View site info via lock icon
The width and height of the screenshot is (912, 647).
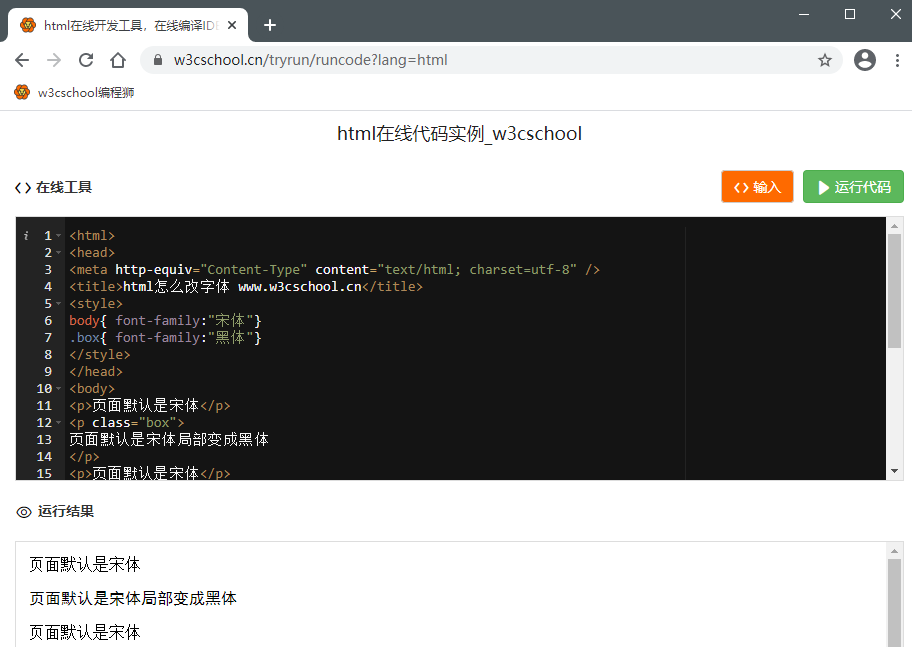(157, 60)
